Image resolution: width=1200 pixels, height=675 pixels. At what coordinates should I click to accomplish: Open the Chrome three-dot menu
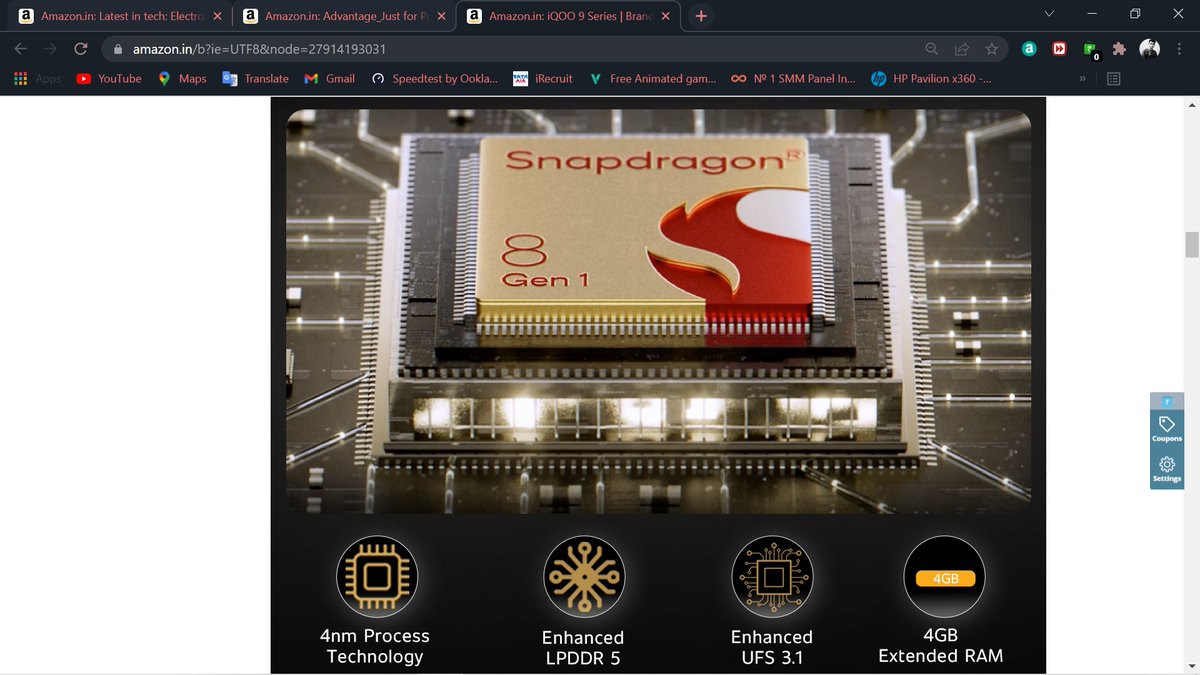click(1179, 48)
